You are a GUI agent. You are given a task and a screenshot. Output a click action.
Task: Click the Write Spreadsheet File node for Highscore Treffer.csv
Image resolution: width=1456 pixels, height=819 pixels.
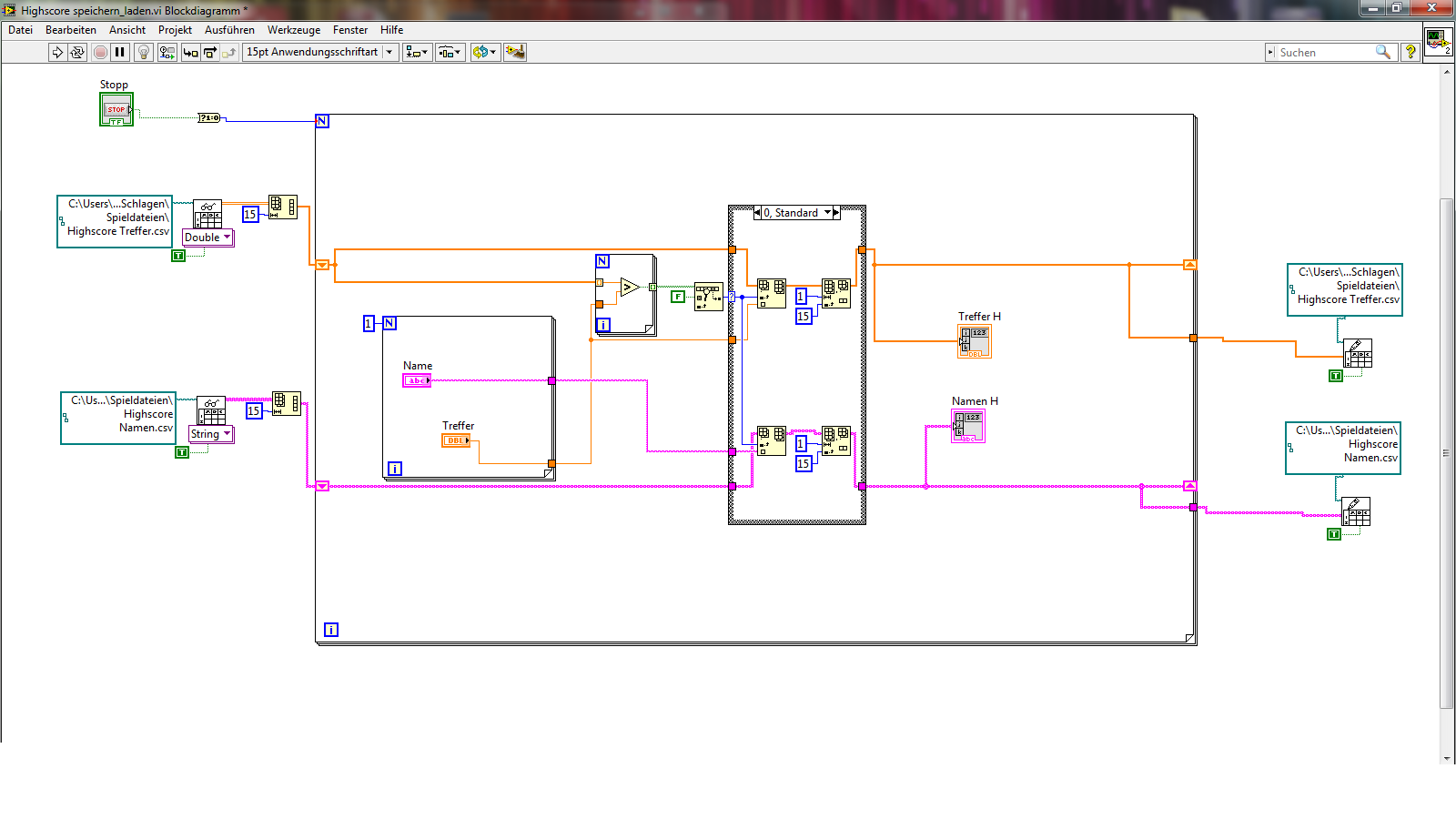tap(1358, 353)
